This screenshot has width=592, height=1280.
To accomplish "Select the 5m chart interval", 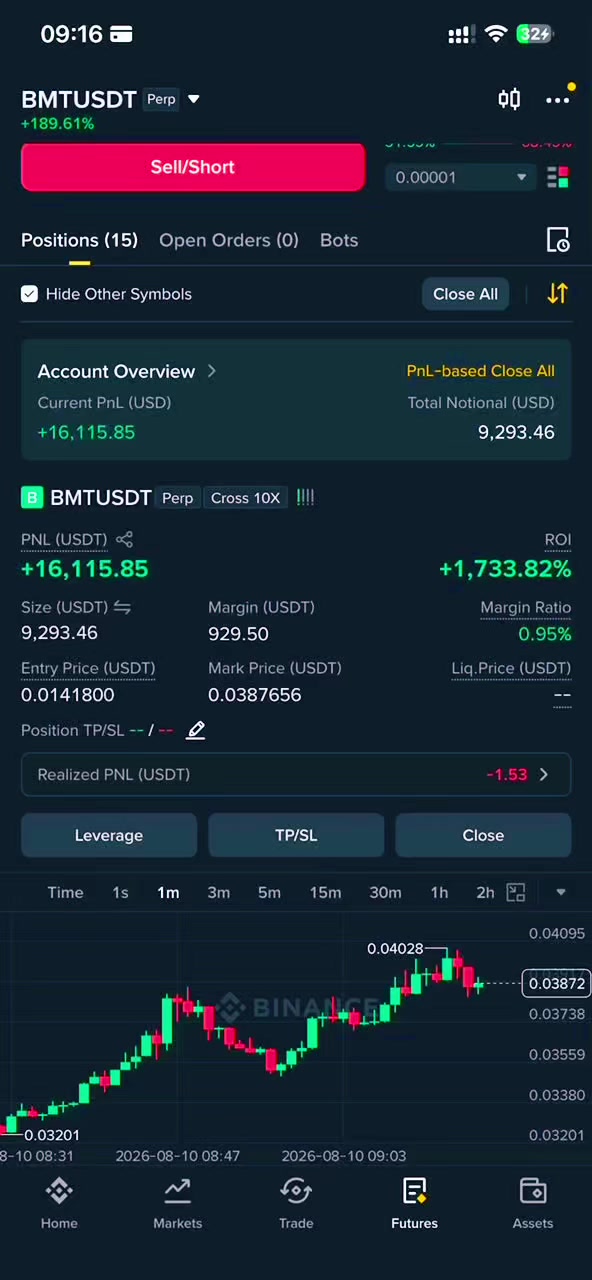I will (269, 892).
